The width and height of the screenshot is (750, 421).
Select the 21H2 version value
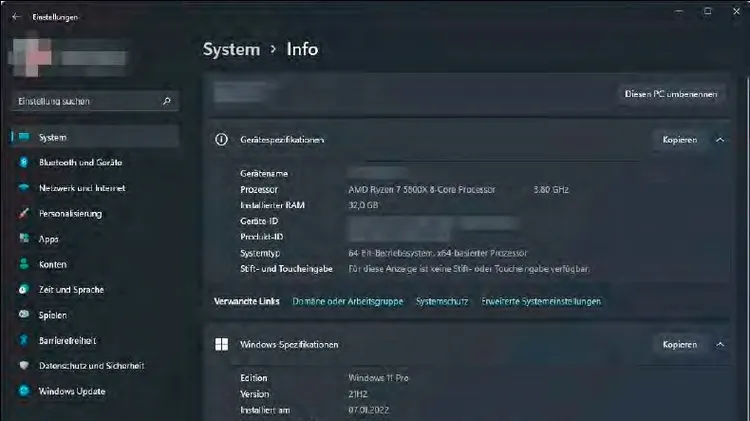pyautogui.click(x=358, y=394)
